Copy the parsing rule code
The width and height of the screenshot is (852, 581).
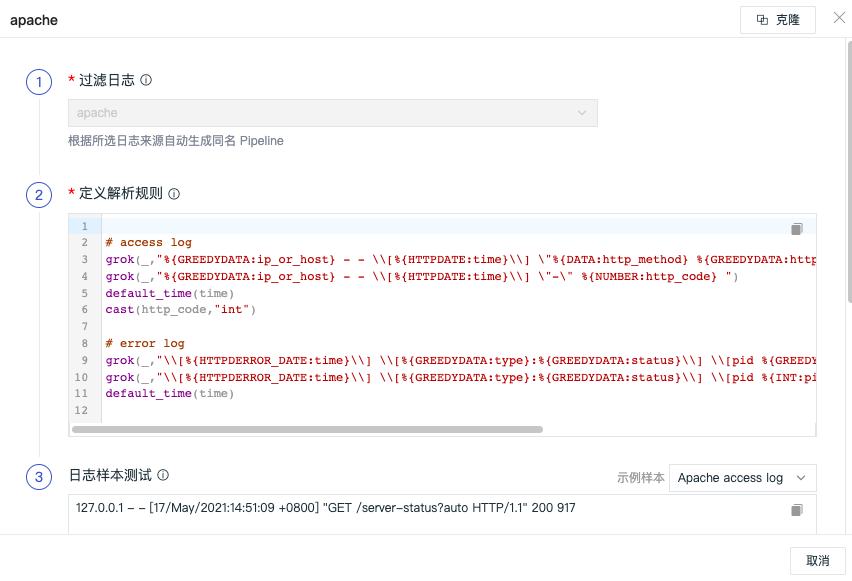797,229
